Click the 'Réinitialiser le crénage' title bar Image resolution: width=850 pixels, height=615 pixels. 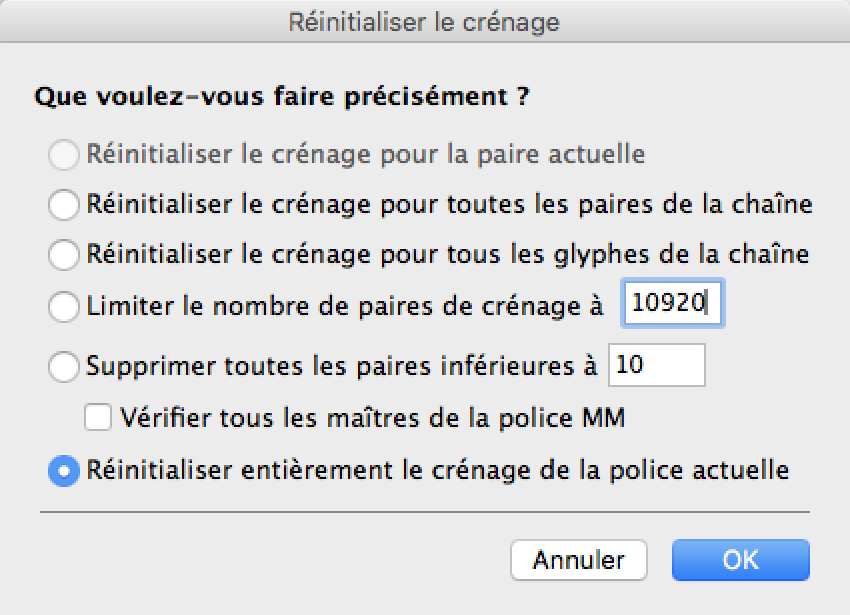click(424, 22)
